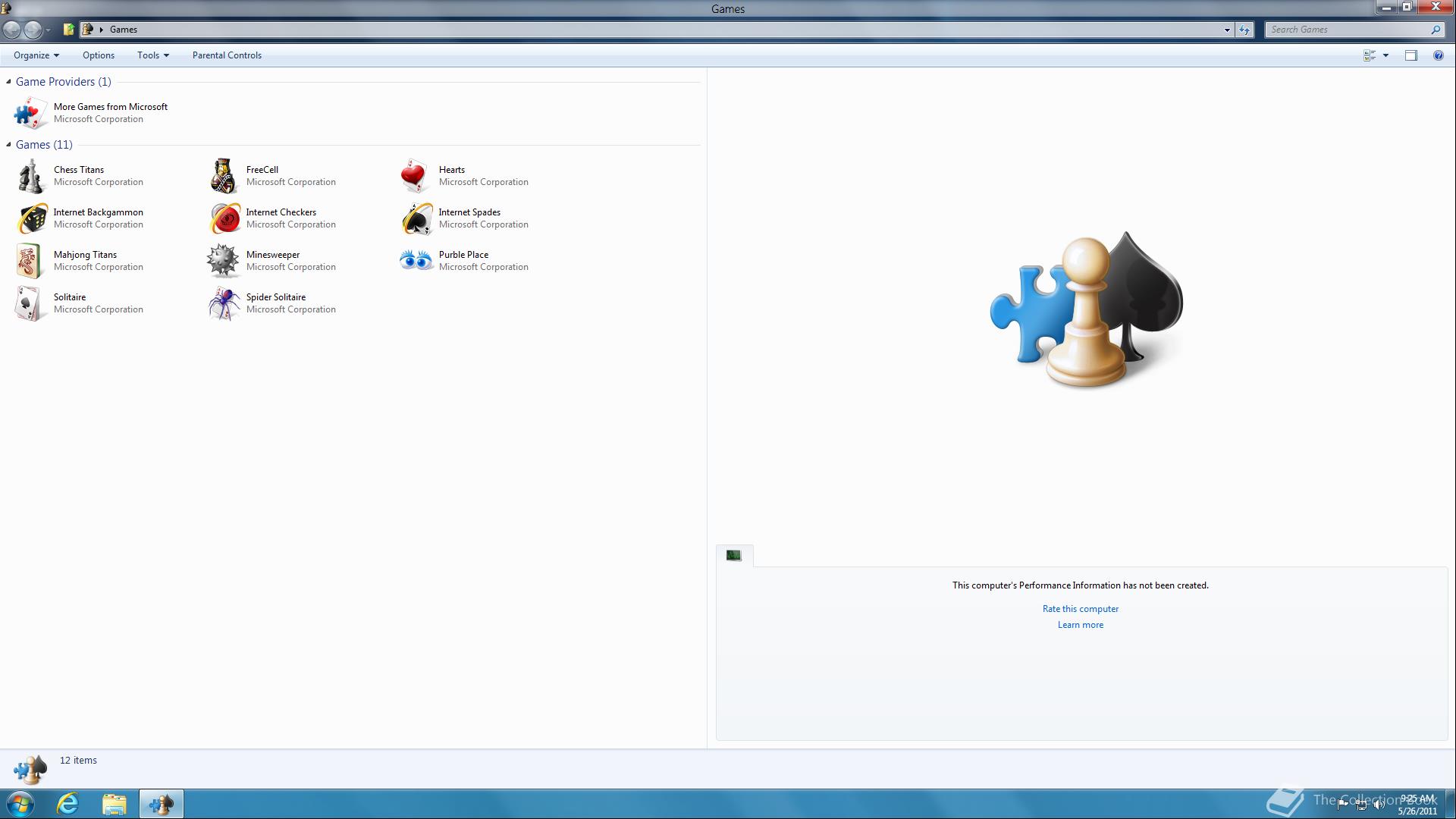Select the Mahjong Titans tile icon

(x=29, y=261)
